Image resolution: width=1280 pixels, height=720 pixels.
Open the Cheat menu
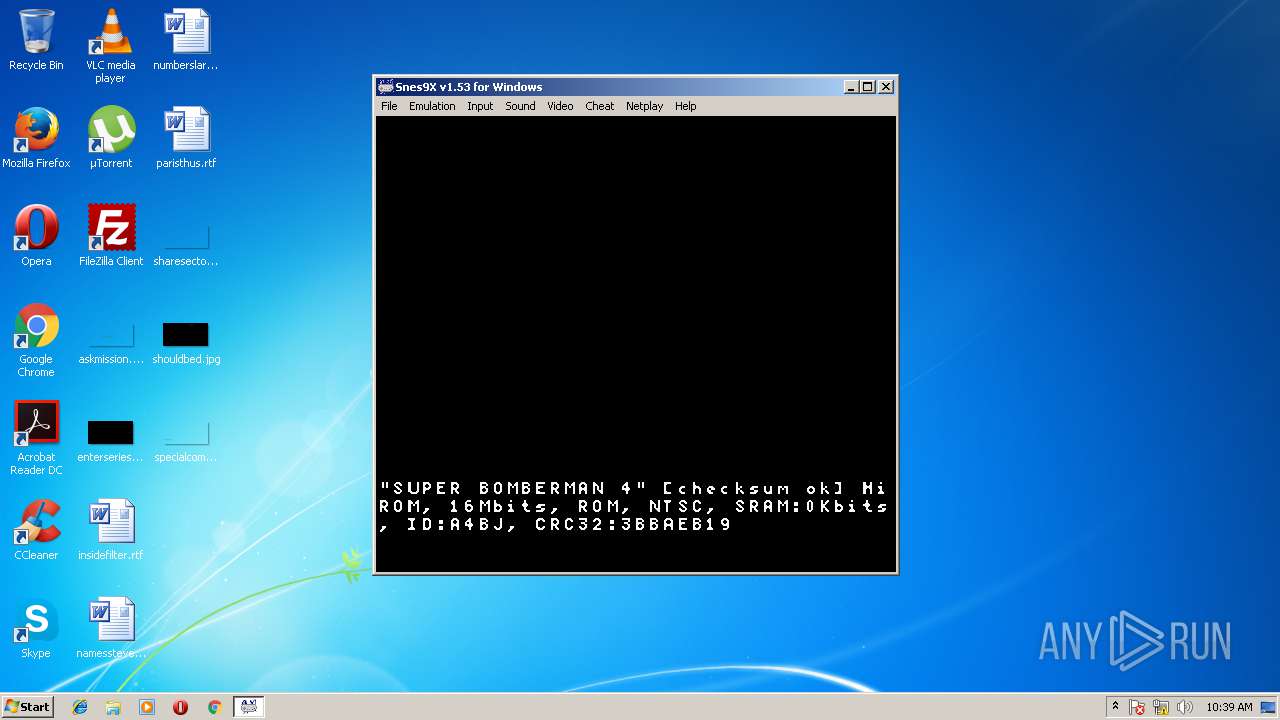click(600, 106)
